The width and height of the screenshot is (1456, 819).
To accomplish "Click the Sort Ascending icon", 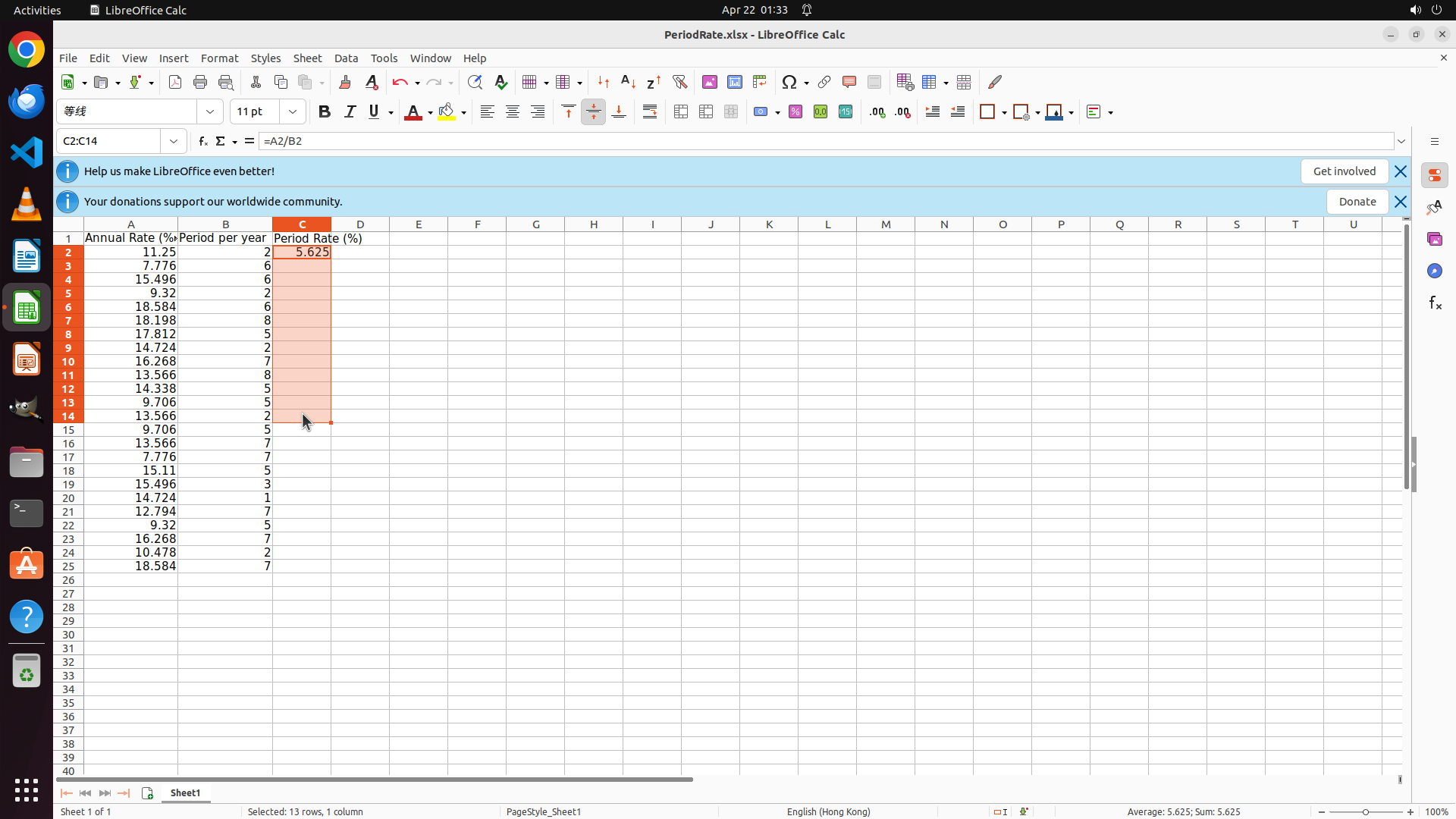I will pos(628,82).
